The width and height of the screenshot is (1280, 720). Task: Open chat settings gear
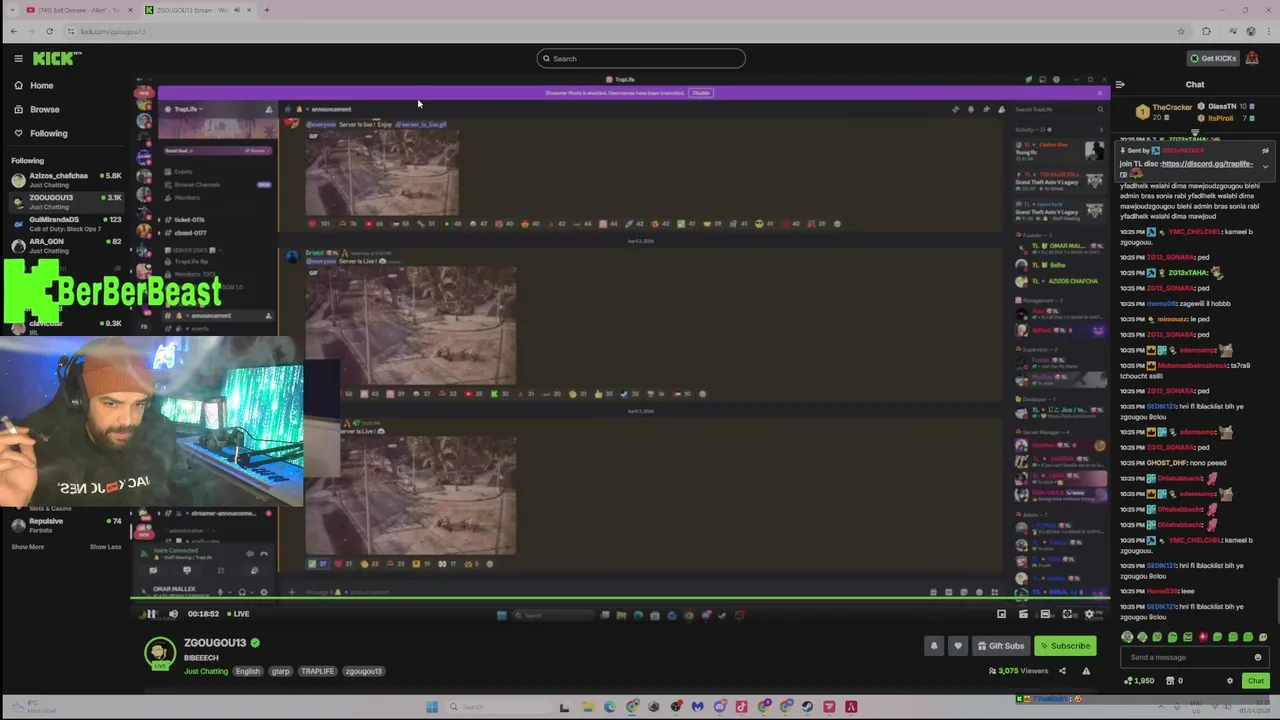pos(1230,681)
